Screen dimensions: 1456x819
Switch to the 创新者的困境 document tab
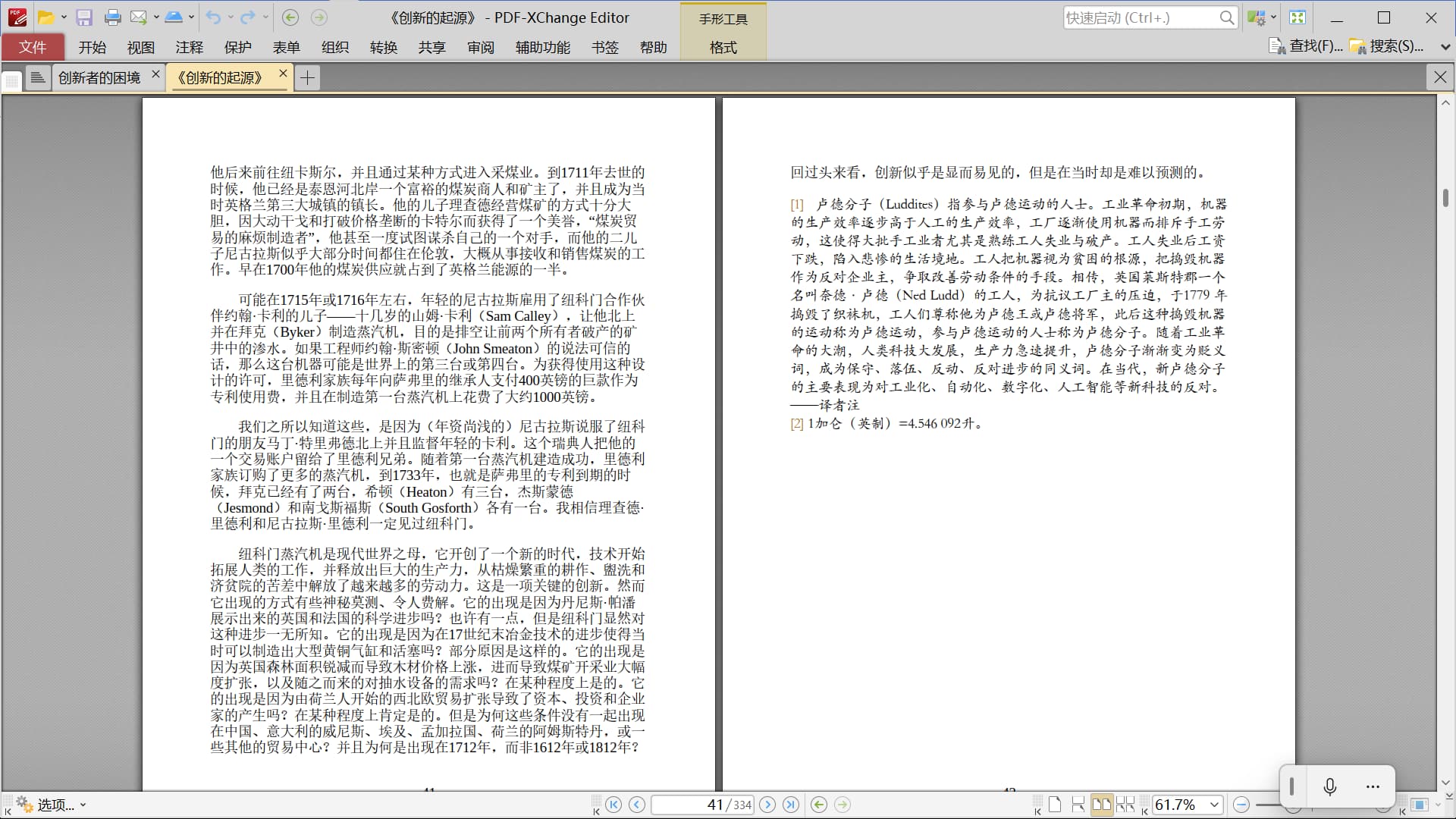[x=99, y=77]
